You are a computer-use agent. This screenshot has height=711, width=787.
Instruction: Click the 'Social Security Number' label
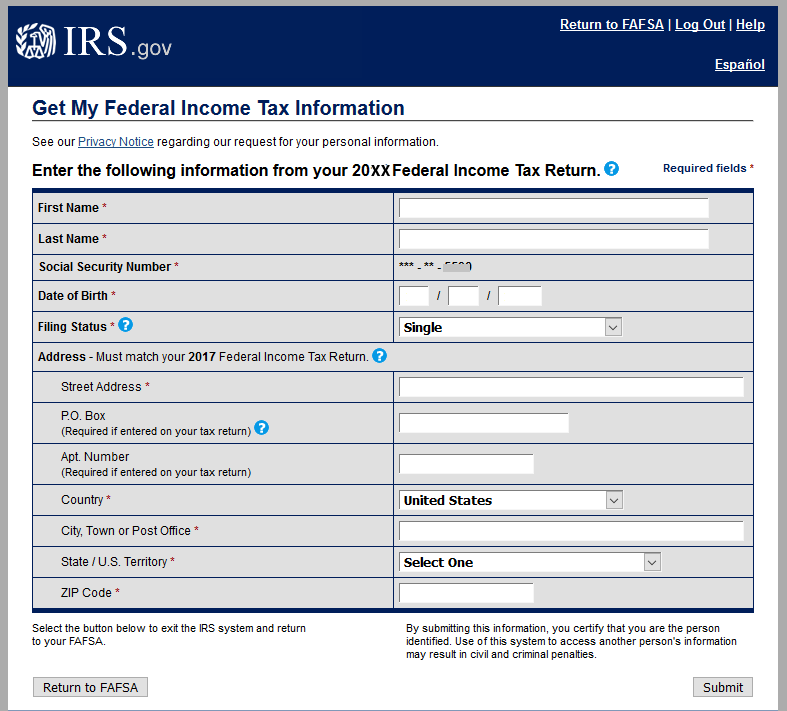click(x=105, y=267)
